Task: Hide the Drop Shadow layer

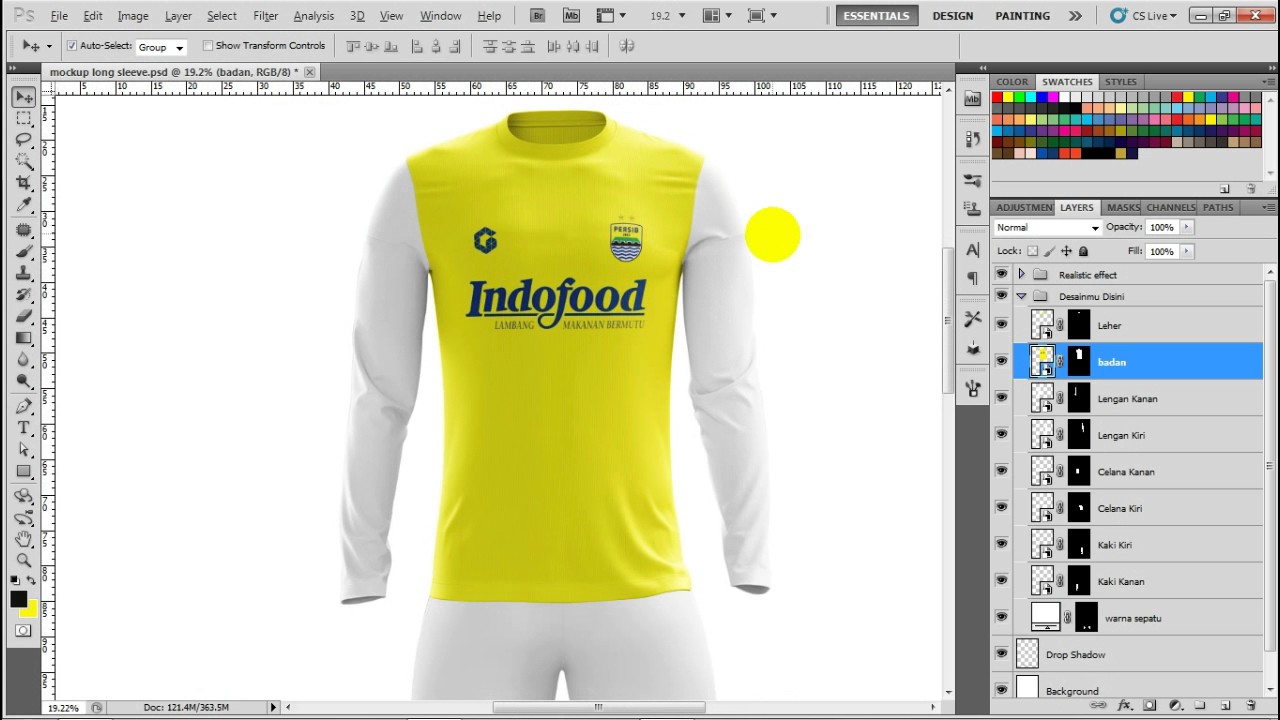Action: 1001,654
